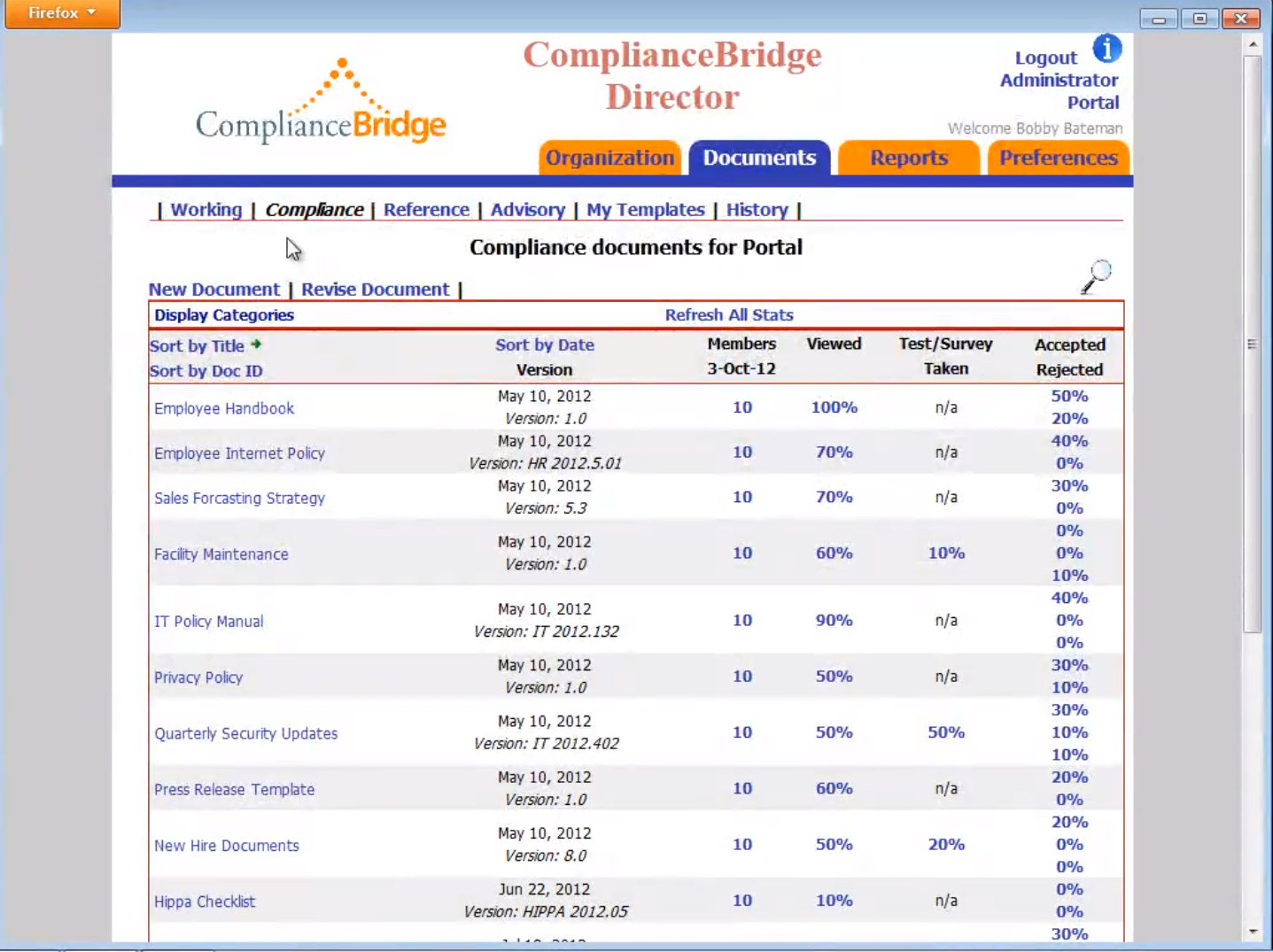The height and width of the screenshot is (952, 1273).
Task: Open the Privacy Policy document
Action: pyautogui.click(x=198, y=677)
